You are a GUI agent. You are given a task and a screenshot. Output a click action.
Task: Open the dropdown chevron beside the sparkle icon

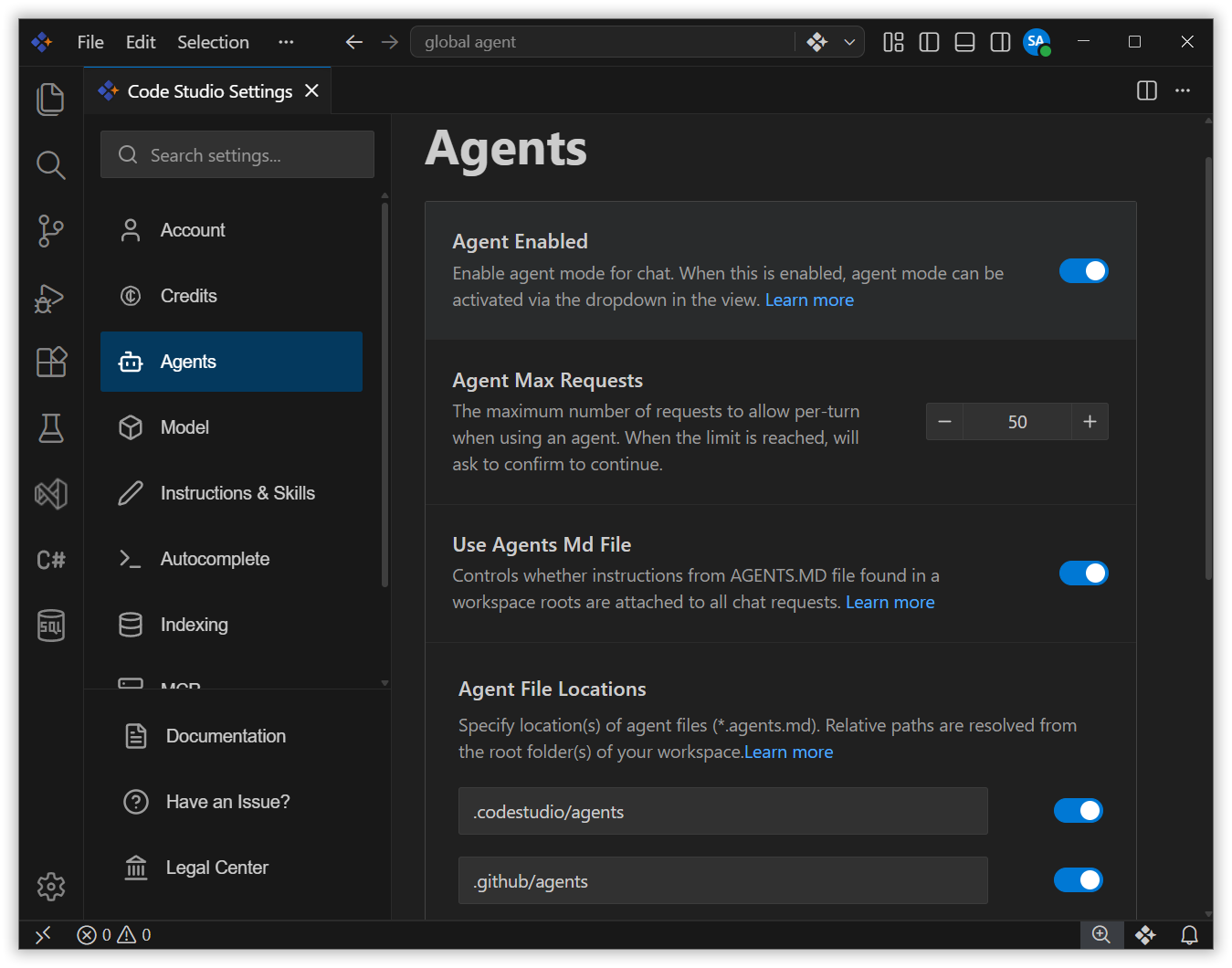pos(849,42)
